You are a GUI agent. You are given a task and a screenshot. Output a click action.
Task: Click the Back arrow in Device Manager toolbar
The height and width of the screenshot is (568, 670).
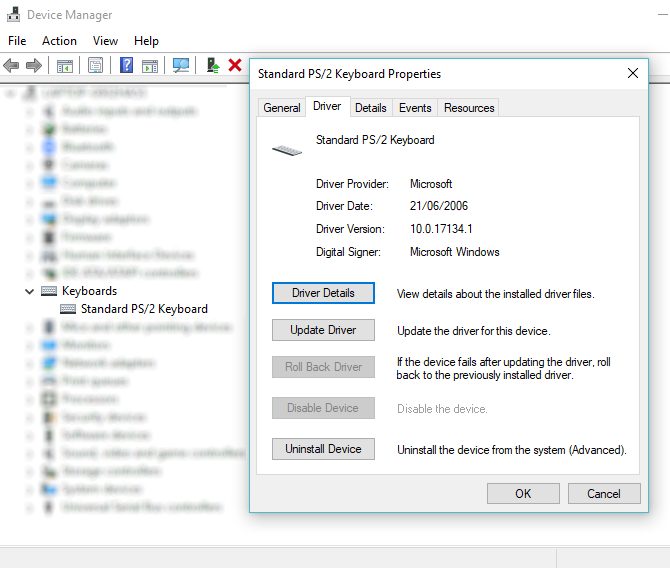click(x=11, y=65)
